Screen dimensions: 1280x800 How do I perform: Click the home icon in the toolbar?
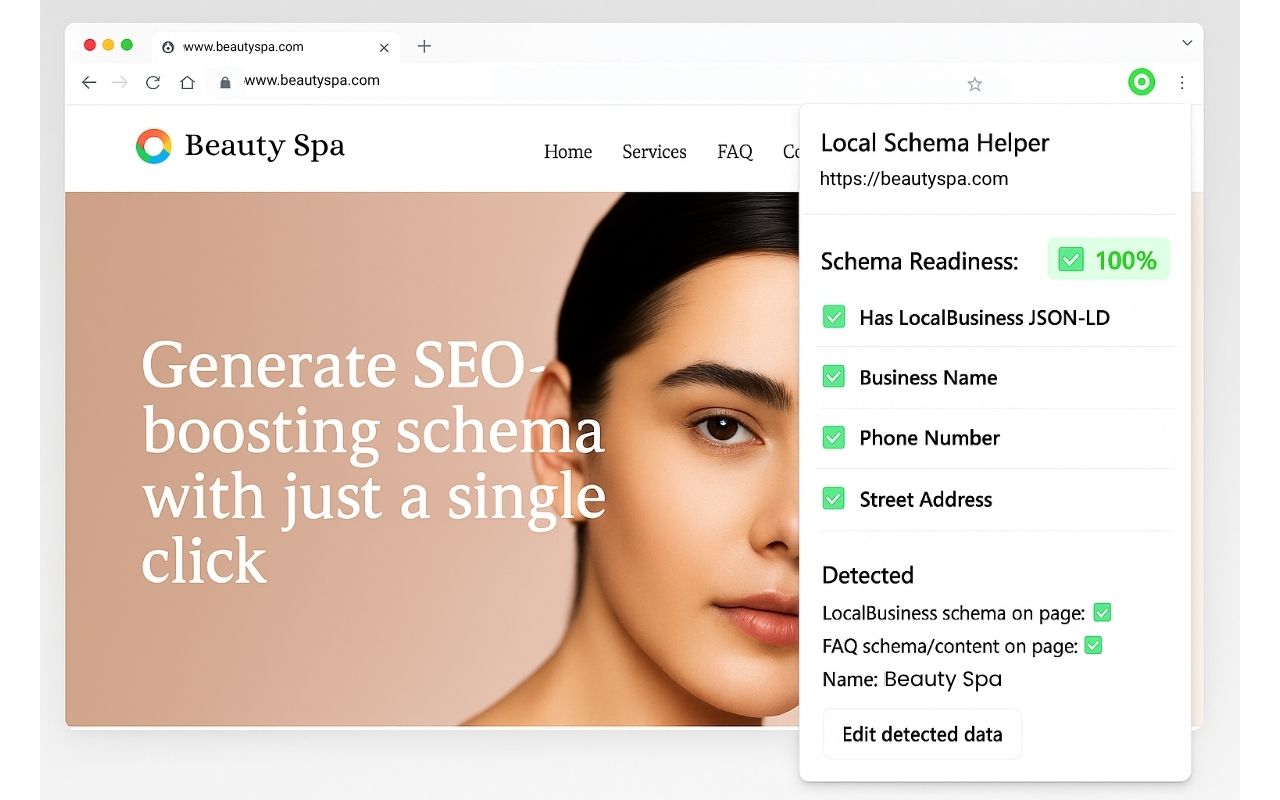tap(187, 83)
